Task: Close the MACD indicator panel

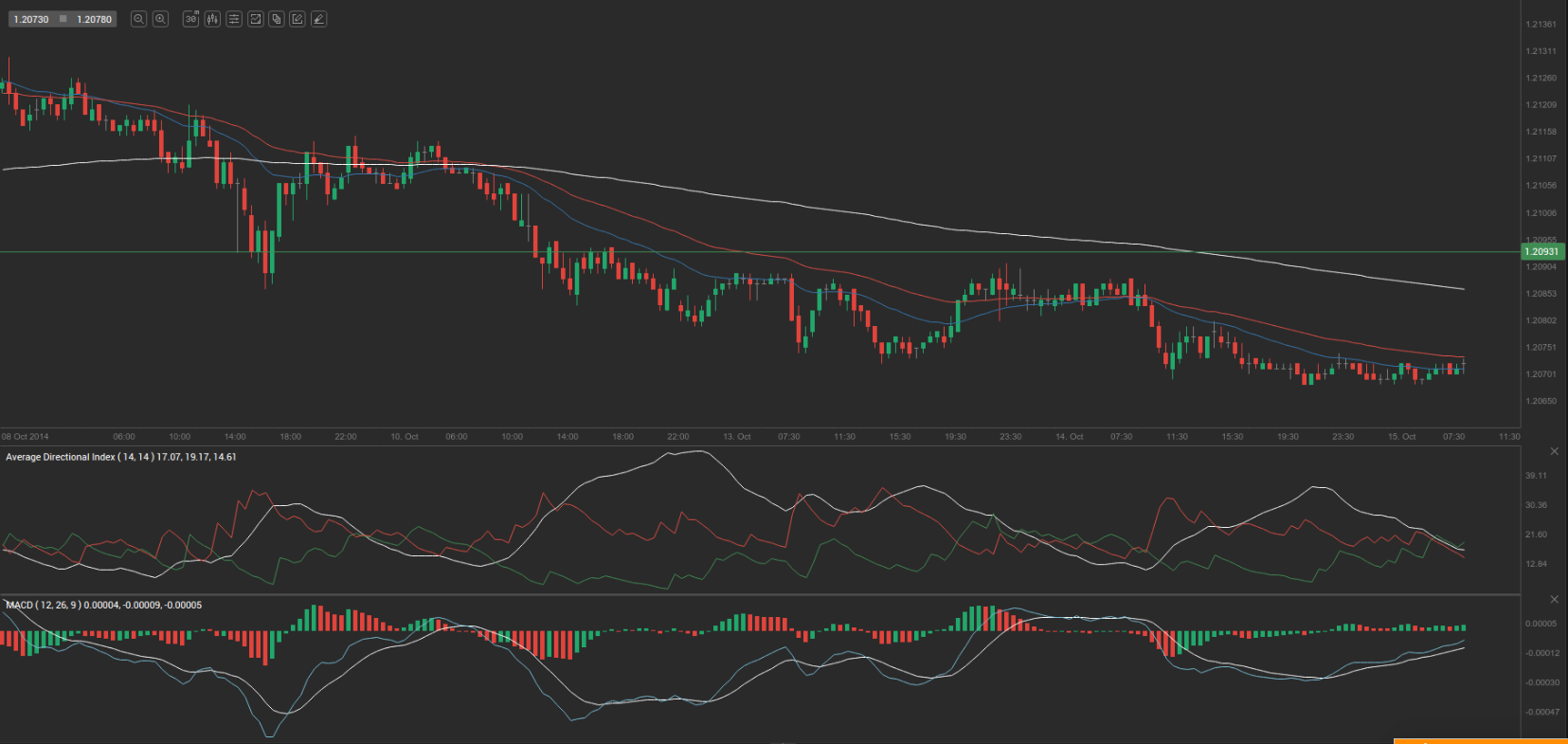Action: [x=1554, y=599]
